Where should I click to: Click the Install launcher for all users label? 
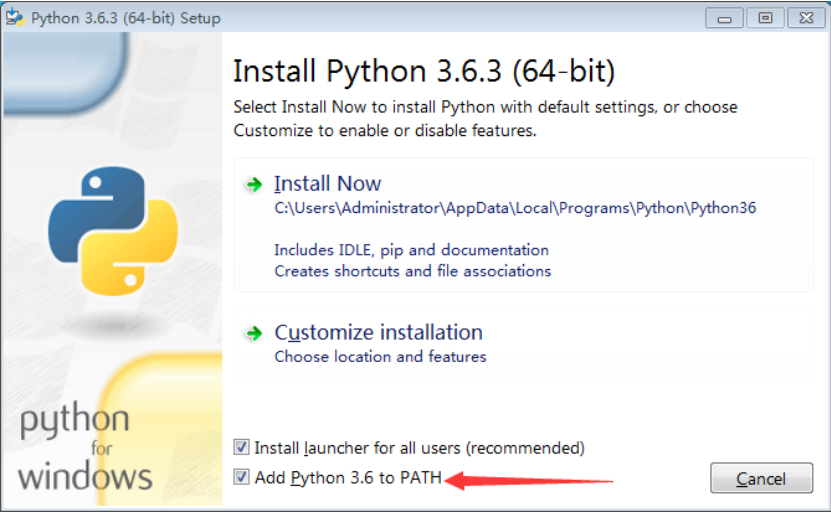click(x=419, y=448)
